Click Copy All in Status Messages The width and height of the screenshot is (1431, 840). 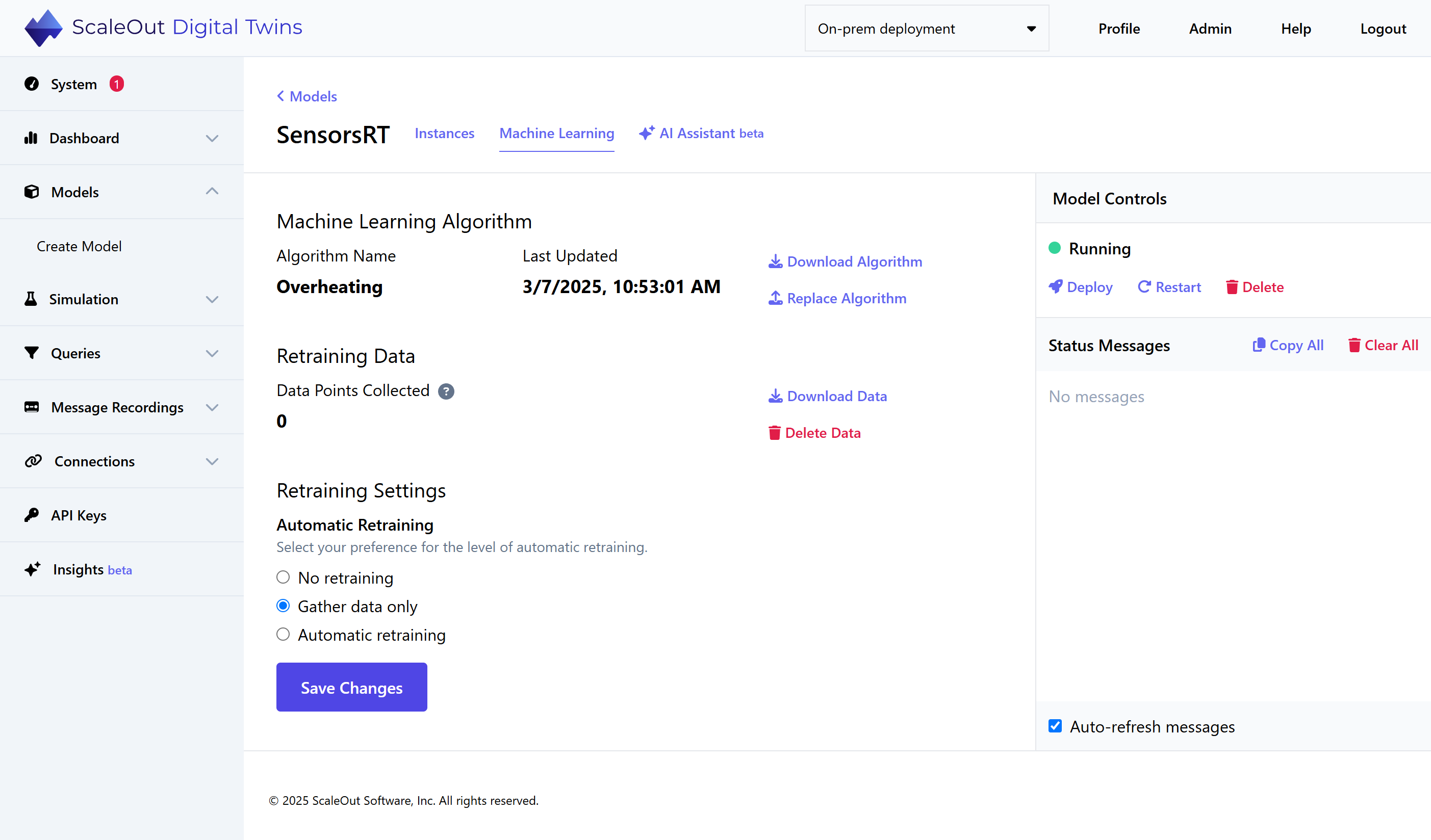pos(1288,345)
